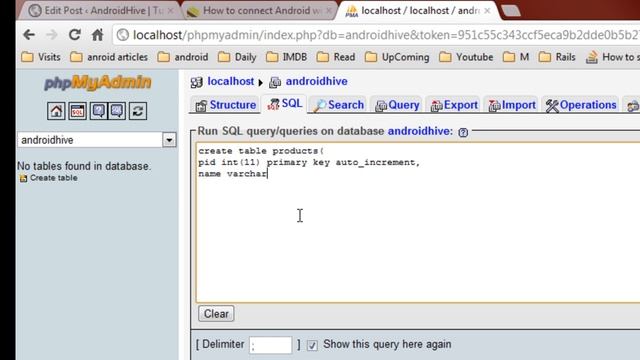Screen dimensions: 640x360
Task: Open the anroid articles bookmark folder
Action: click(x=109, y=57)
